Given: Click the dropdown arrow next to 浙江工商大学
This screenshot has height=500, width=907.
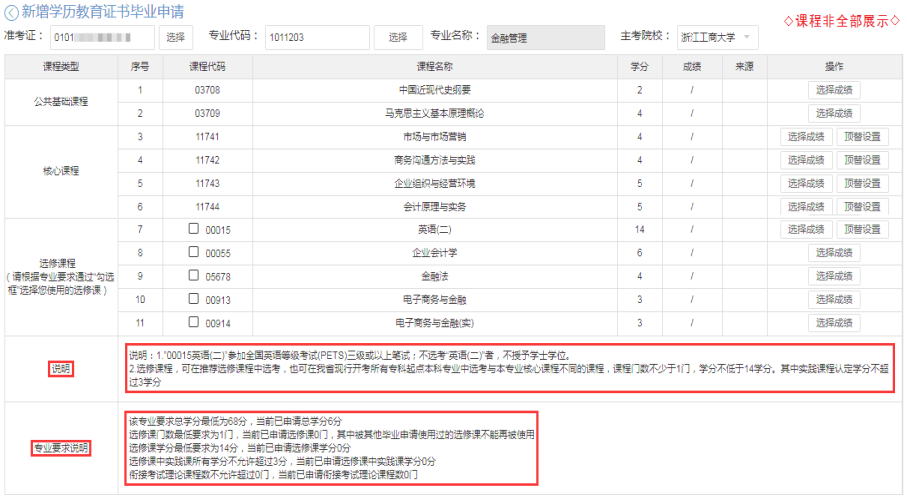Looking at the screenshot, I should [747, 37].
